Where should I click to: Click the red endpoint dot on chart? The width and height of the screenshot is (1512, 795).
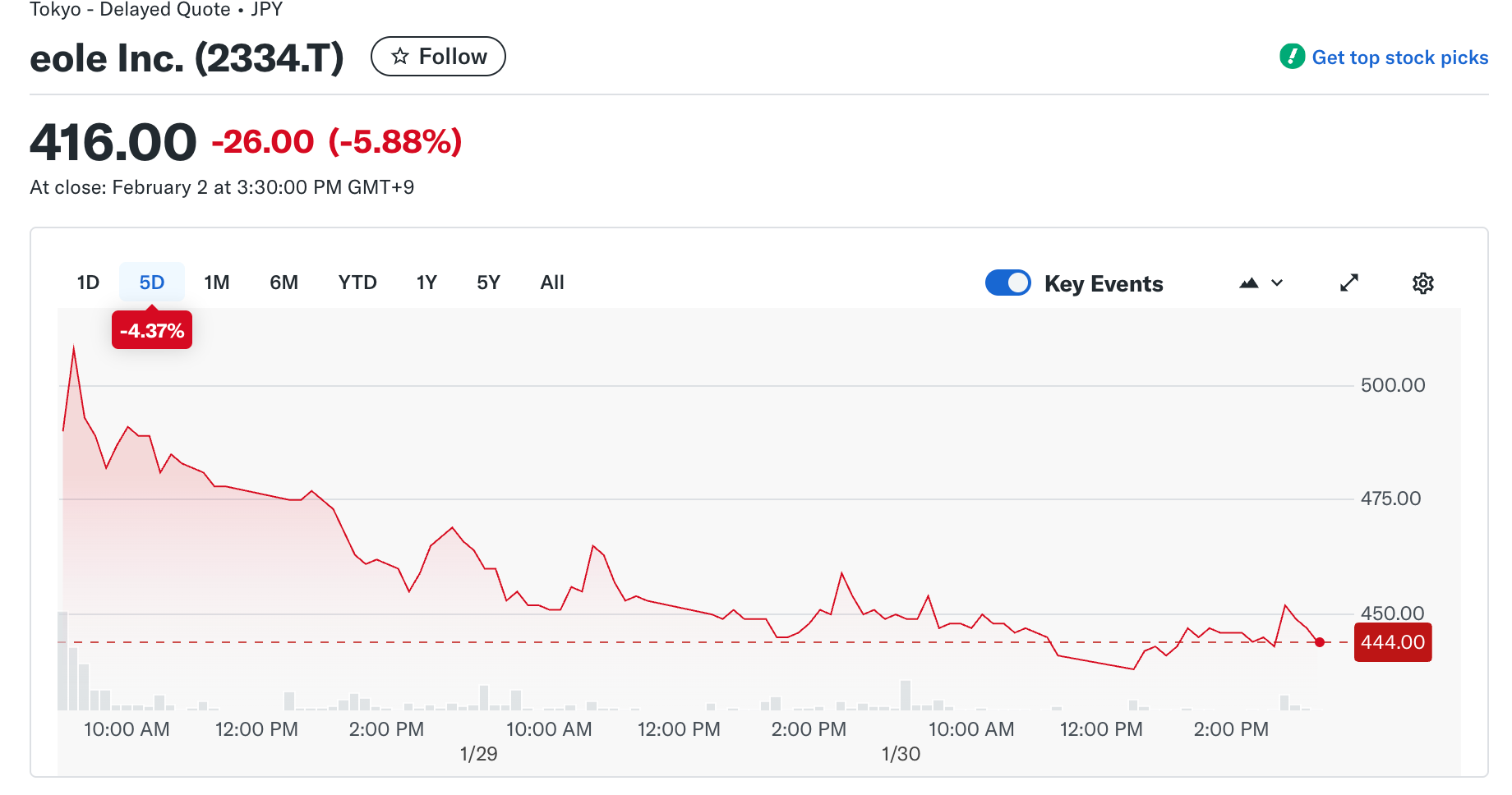[x=1320, y=642]
